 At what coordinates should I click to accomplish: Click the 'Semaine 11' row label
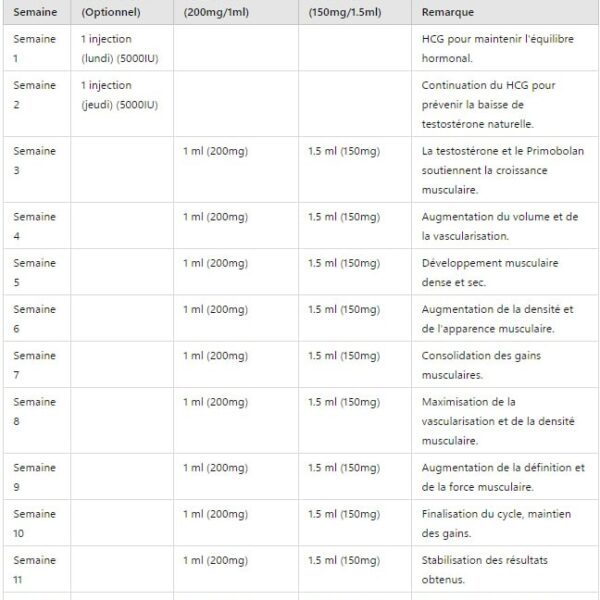[x=35, y=569]
